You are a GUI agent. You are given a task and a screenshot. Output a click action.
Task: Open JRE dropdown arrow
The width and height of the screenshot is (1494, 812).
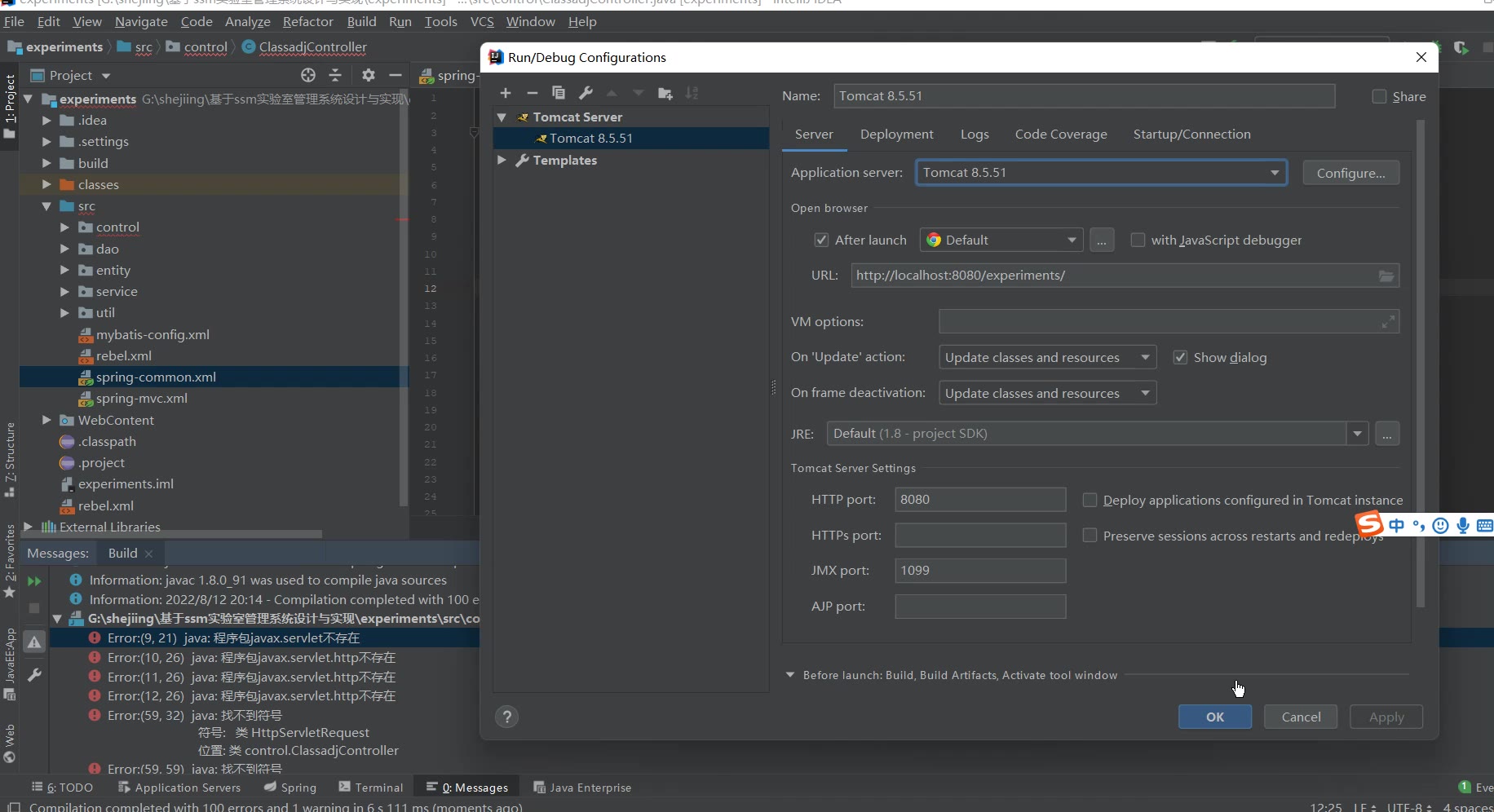tap(1357, 434)
